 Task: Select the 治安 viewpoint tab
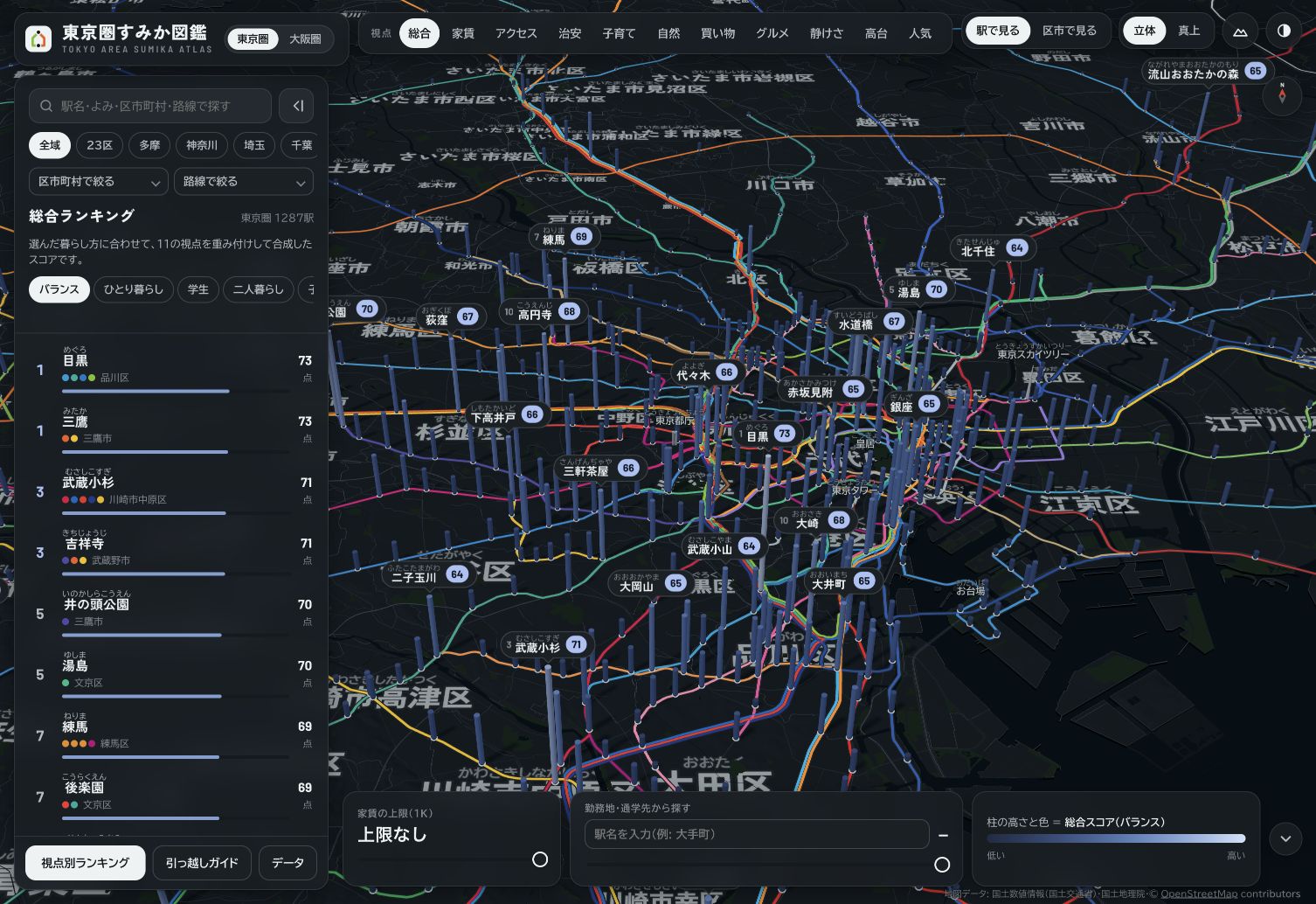(570, 33)
